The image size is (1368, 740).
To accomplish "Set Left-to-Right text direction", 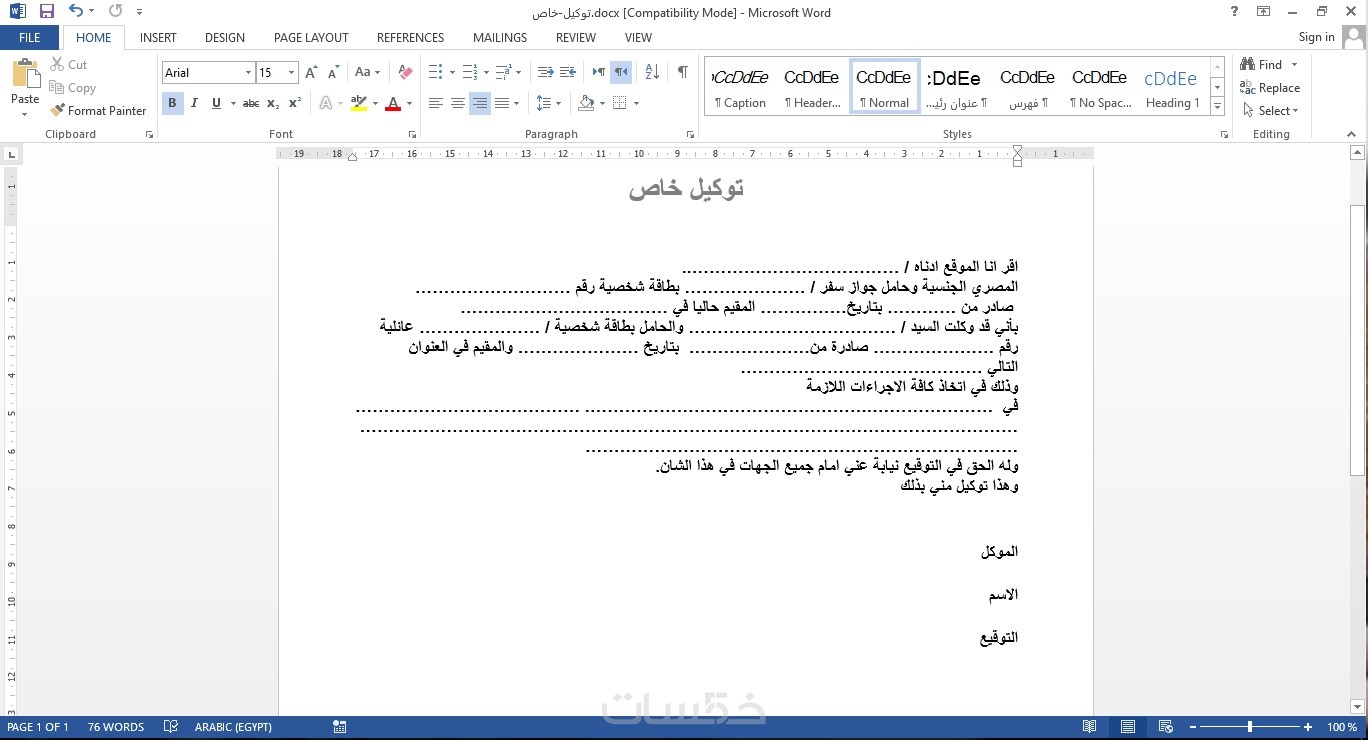I will point(599,72).
